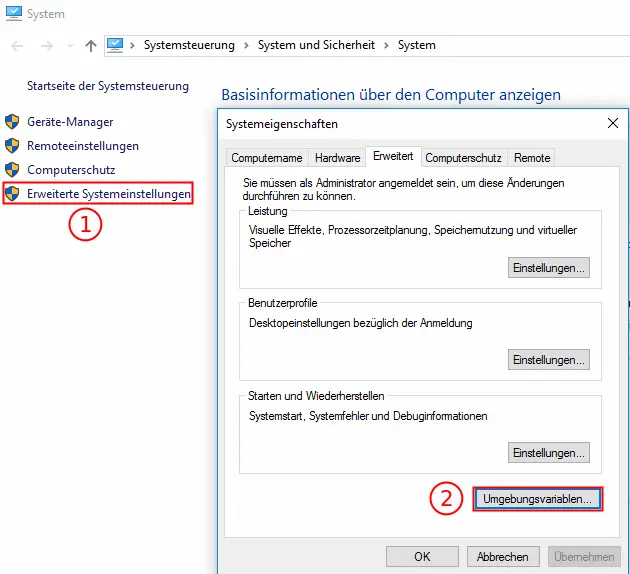The width and height of the screenshot is (630, 574).
Task: Expand chevron before System breadcrumb
Action: [386, 45]
